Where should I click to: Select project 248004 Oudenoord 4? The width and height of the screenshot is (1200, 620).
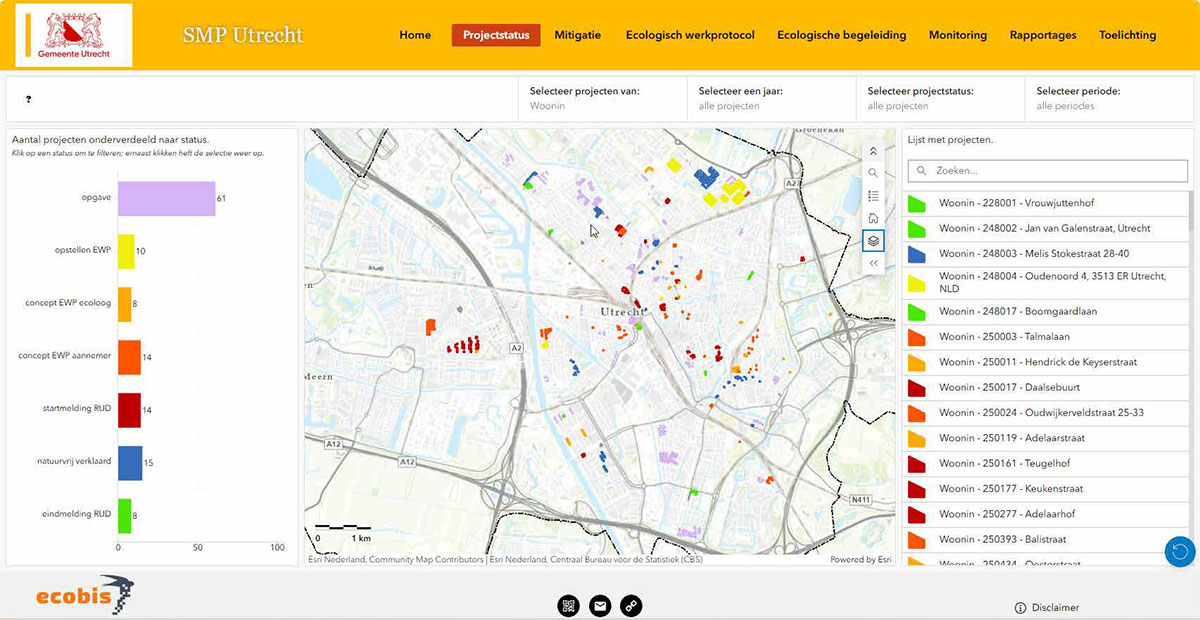(x=1046, y=282)
